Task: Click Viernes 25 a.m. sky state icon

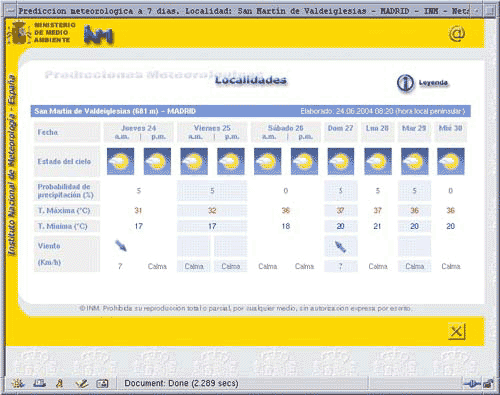Action: click(x=194, y=162)
